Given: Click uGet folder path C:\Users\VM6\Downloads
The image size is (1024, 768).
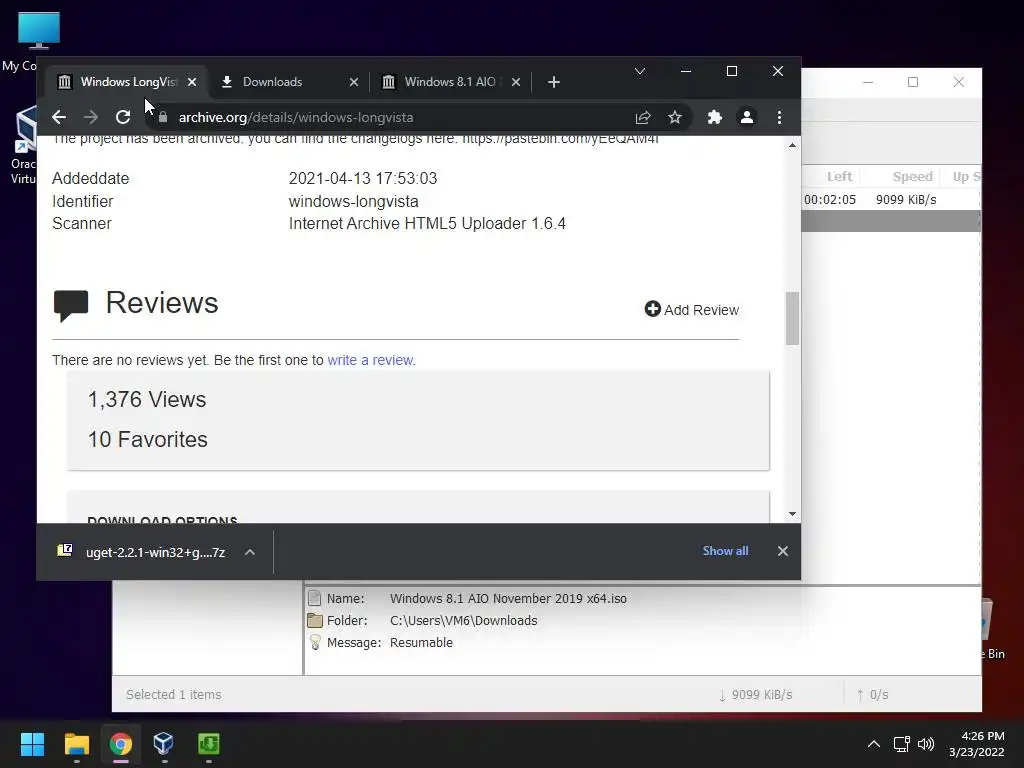Looking at the screenshot, I should tap(464, 621).
